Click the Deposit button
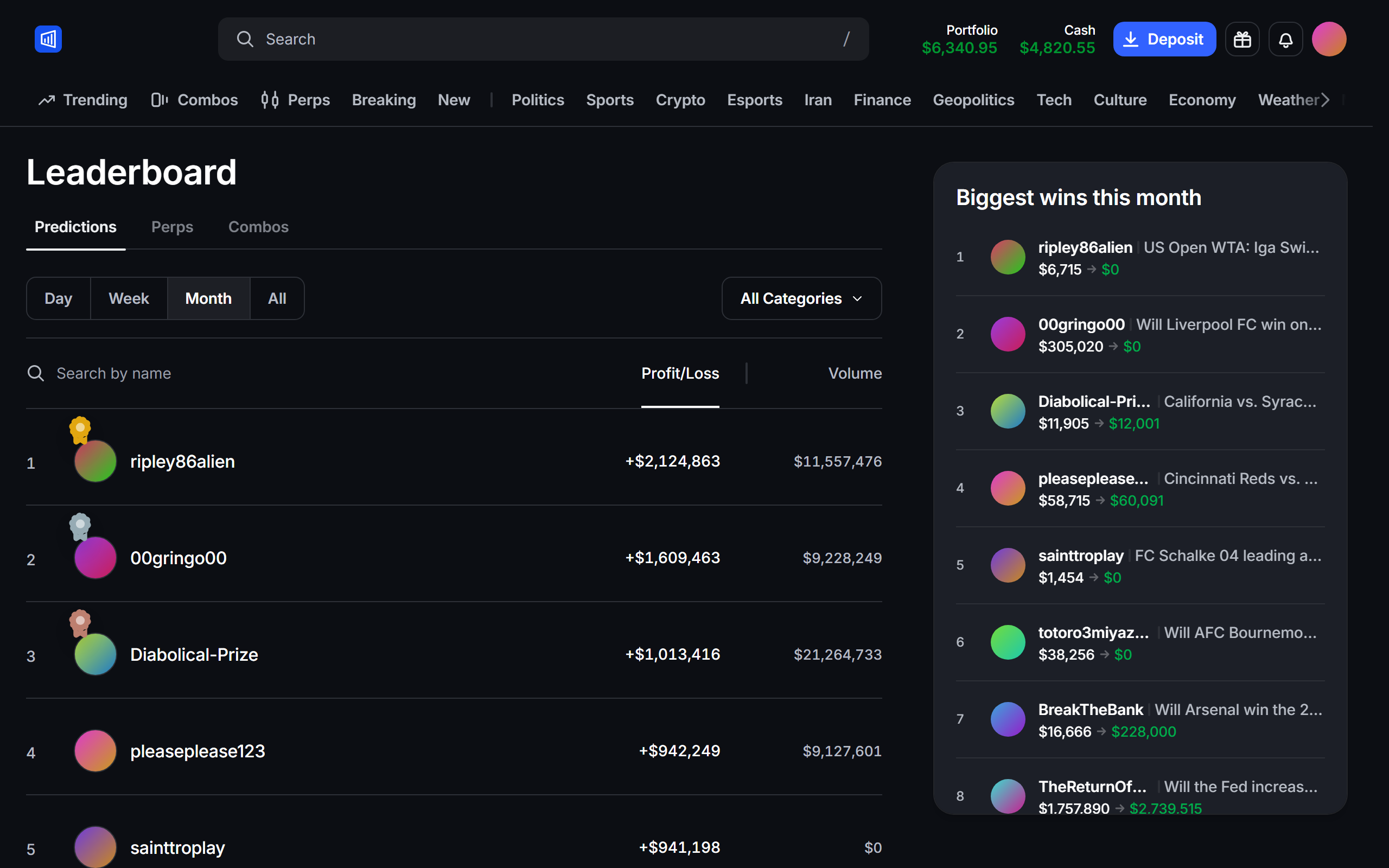The height and width of the screenshot is (868, 1389). click(x=1164, y=39)
